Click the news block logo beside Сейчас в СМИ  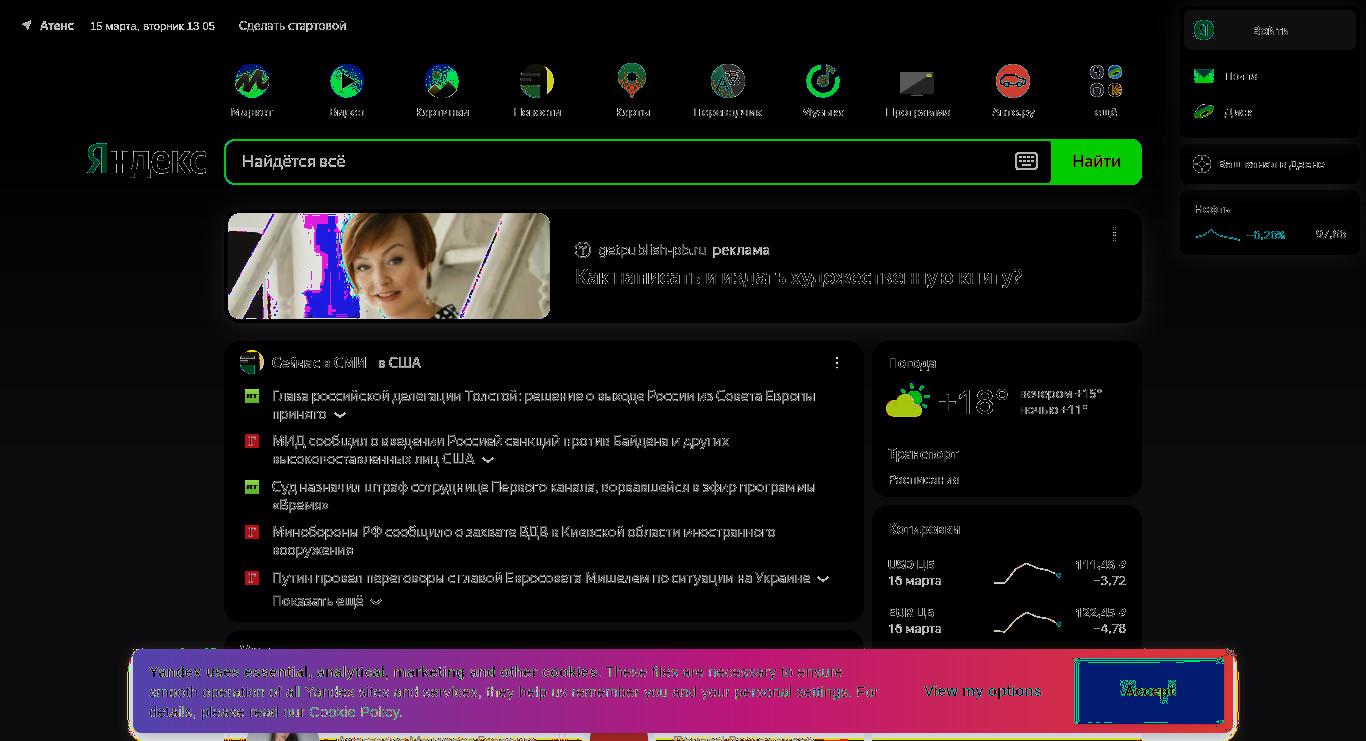tap(251, 362)
